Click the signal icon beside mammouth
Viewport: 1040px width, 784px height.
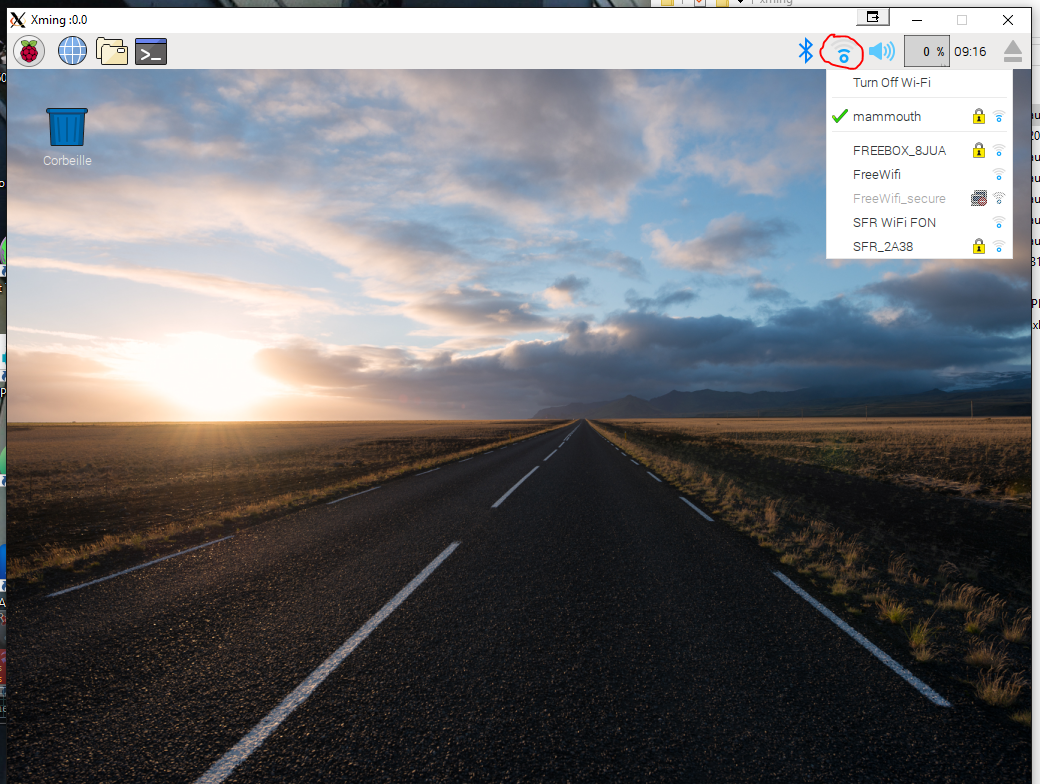[999, 117]
